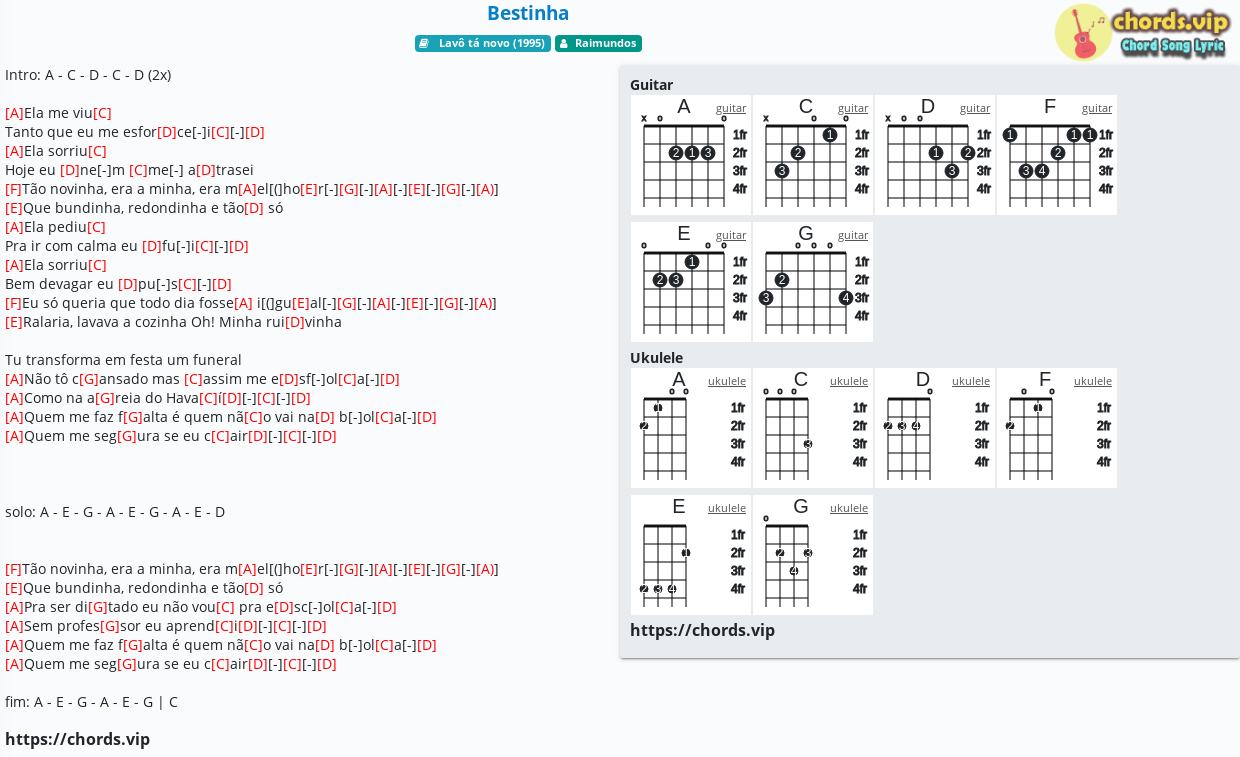Click guitar link above E chord diagram

731,235
